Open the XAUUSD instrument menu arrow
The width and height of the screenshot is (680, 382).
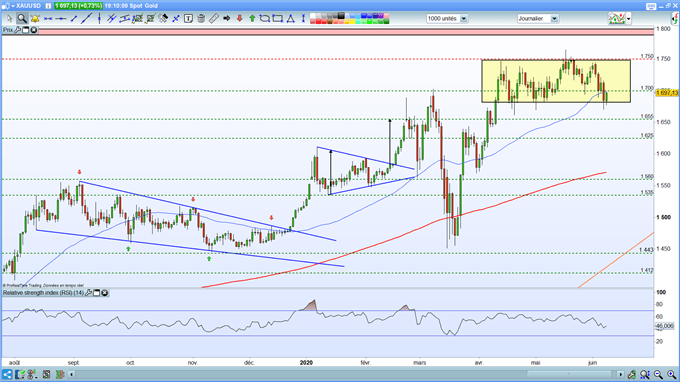coord(13,6)
